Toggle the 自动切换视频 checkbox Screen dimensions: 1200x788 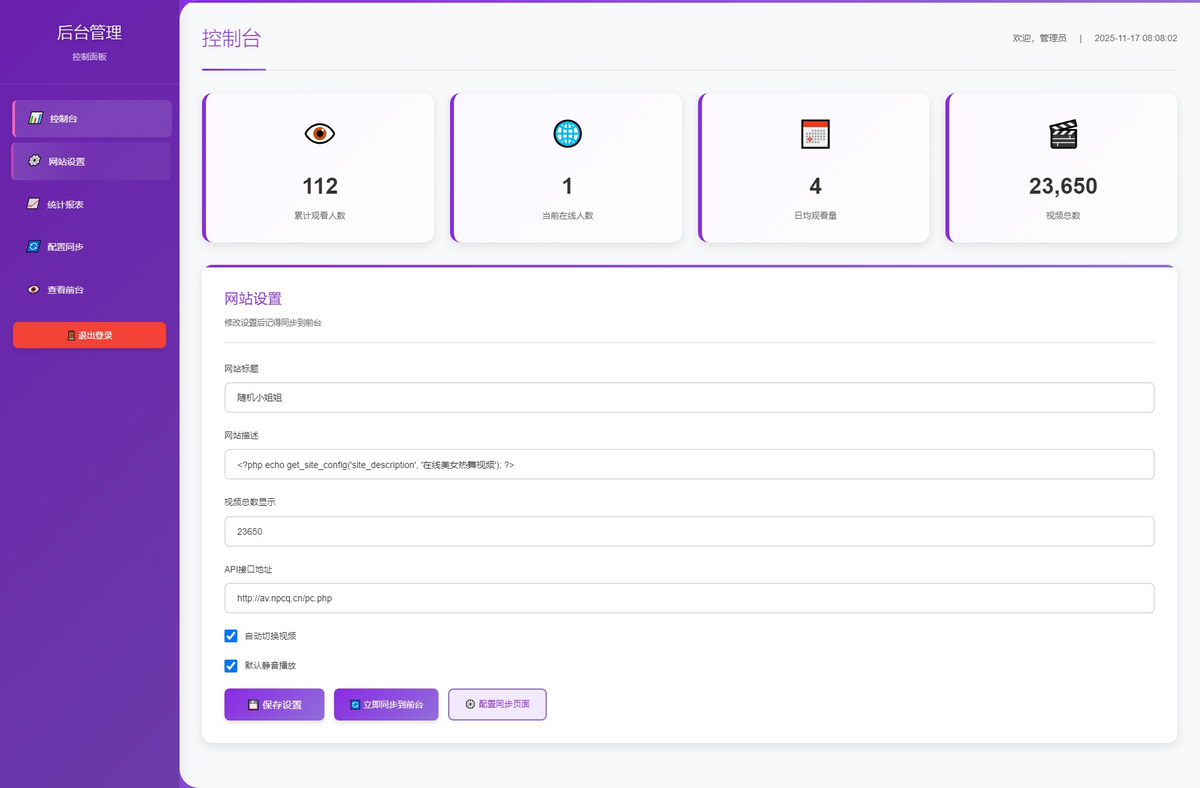pyautogui.click(x=231, y=636)
